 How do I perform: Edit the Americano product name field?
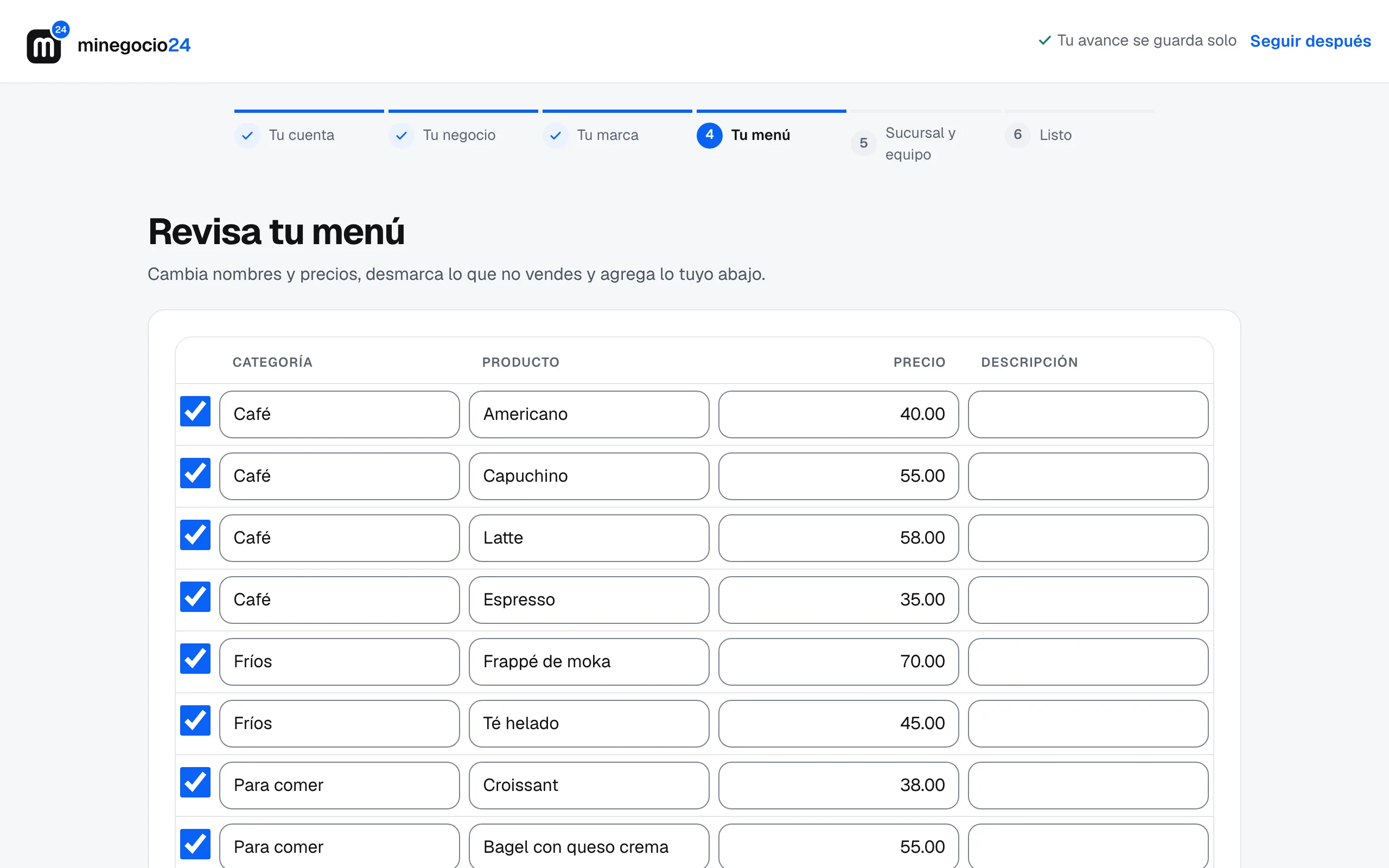589,414
